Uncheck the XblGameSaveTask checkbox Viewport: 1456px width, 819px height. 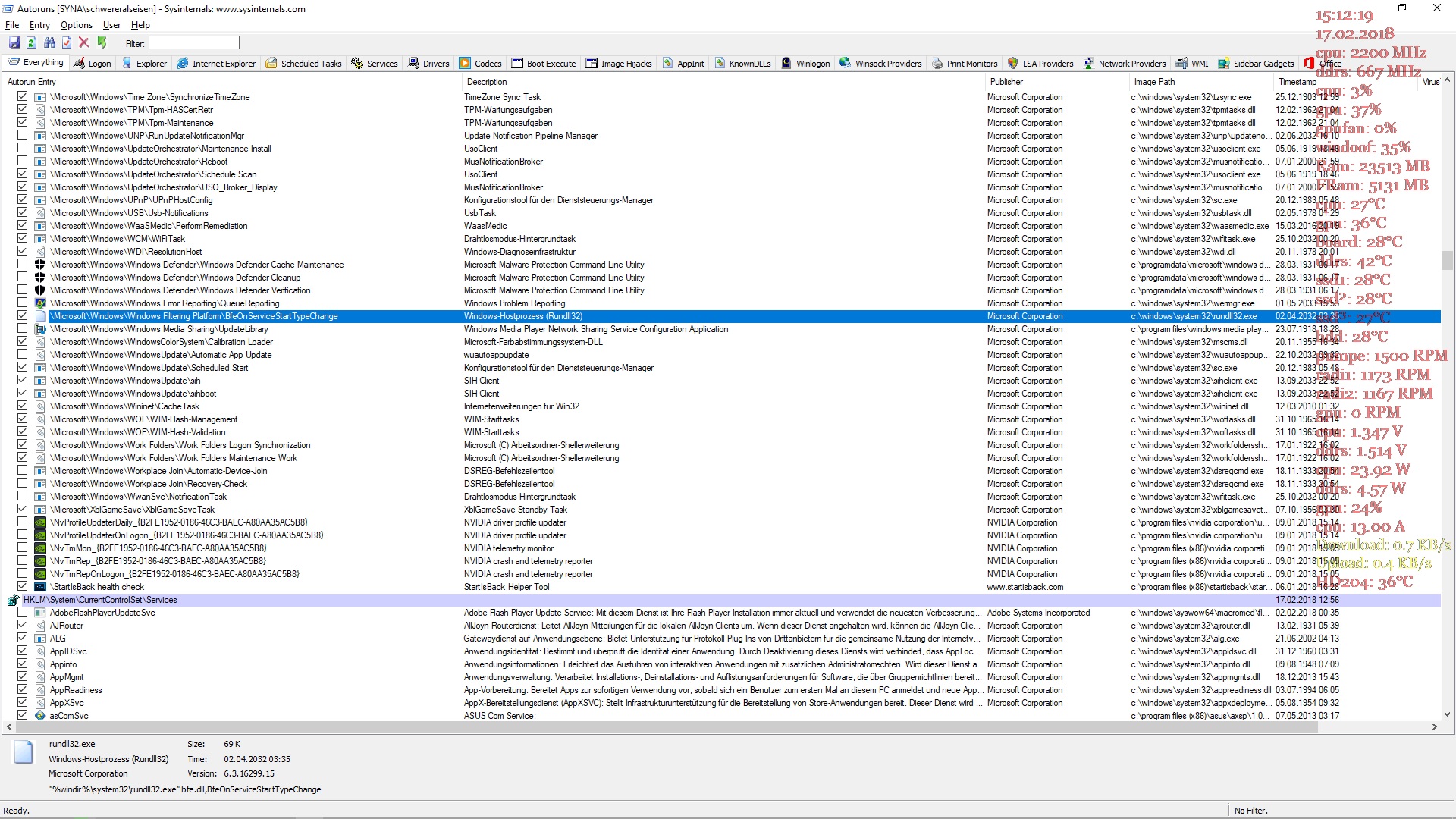click(22, 509)
